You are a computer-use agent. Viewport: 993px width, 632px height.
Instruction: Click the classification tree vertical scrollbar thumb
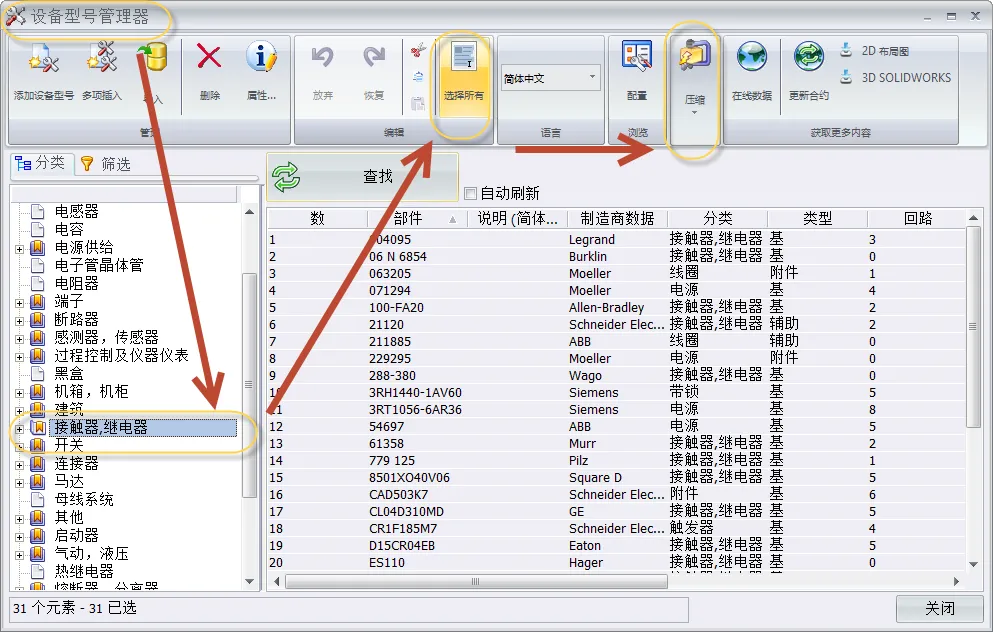(249, 385)
